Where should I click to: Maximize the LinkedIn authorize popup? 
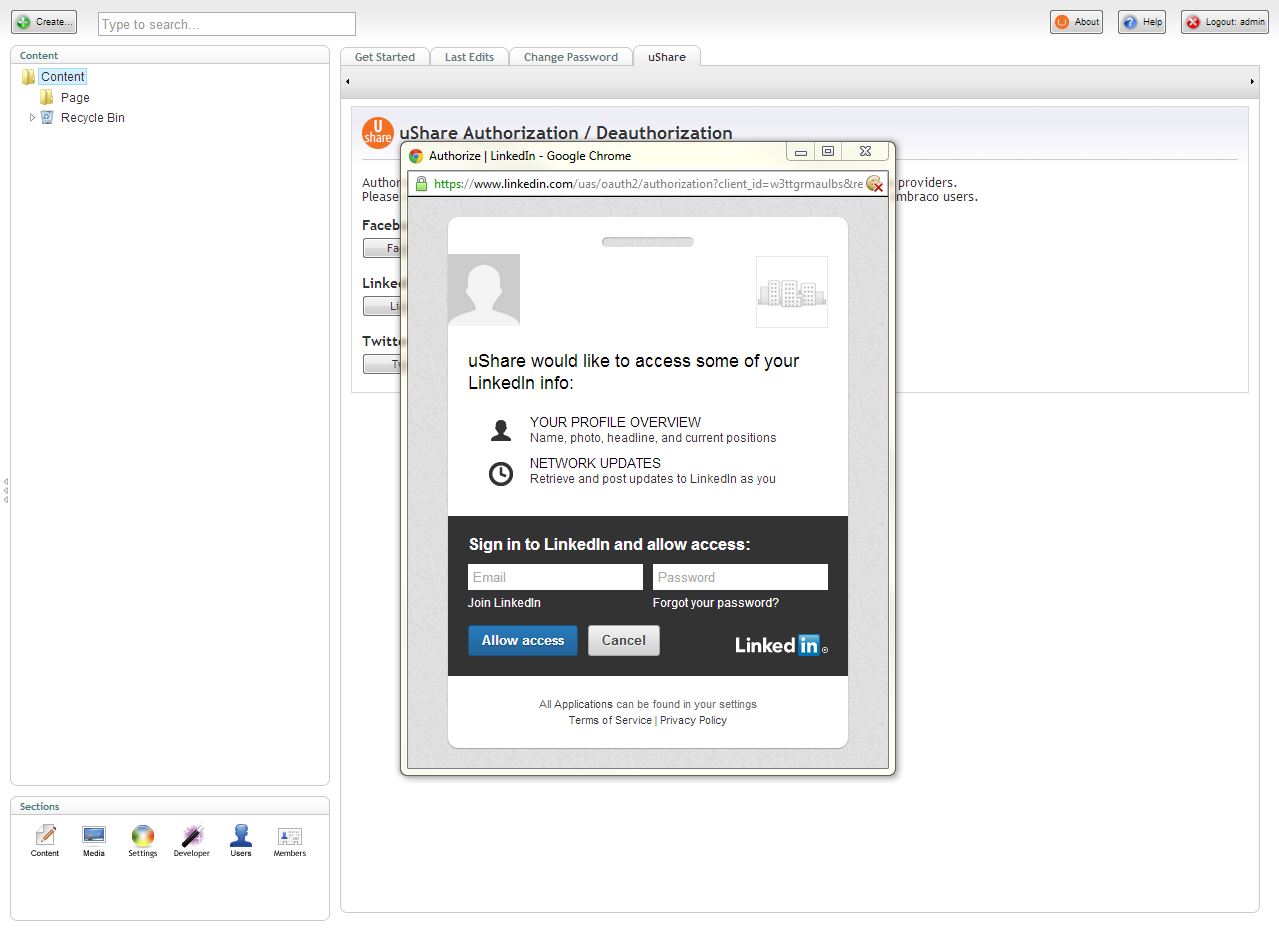(828, 152)
